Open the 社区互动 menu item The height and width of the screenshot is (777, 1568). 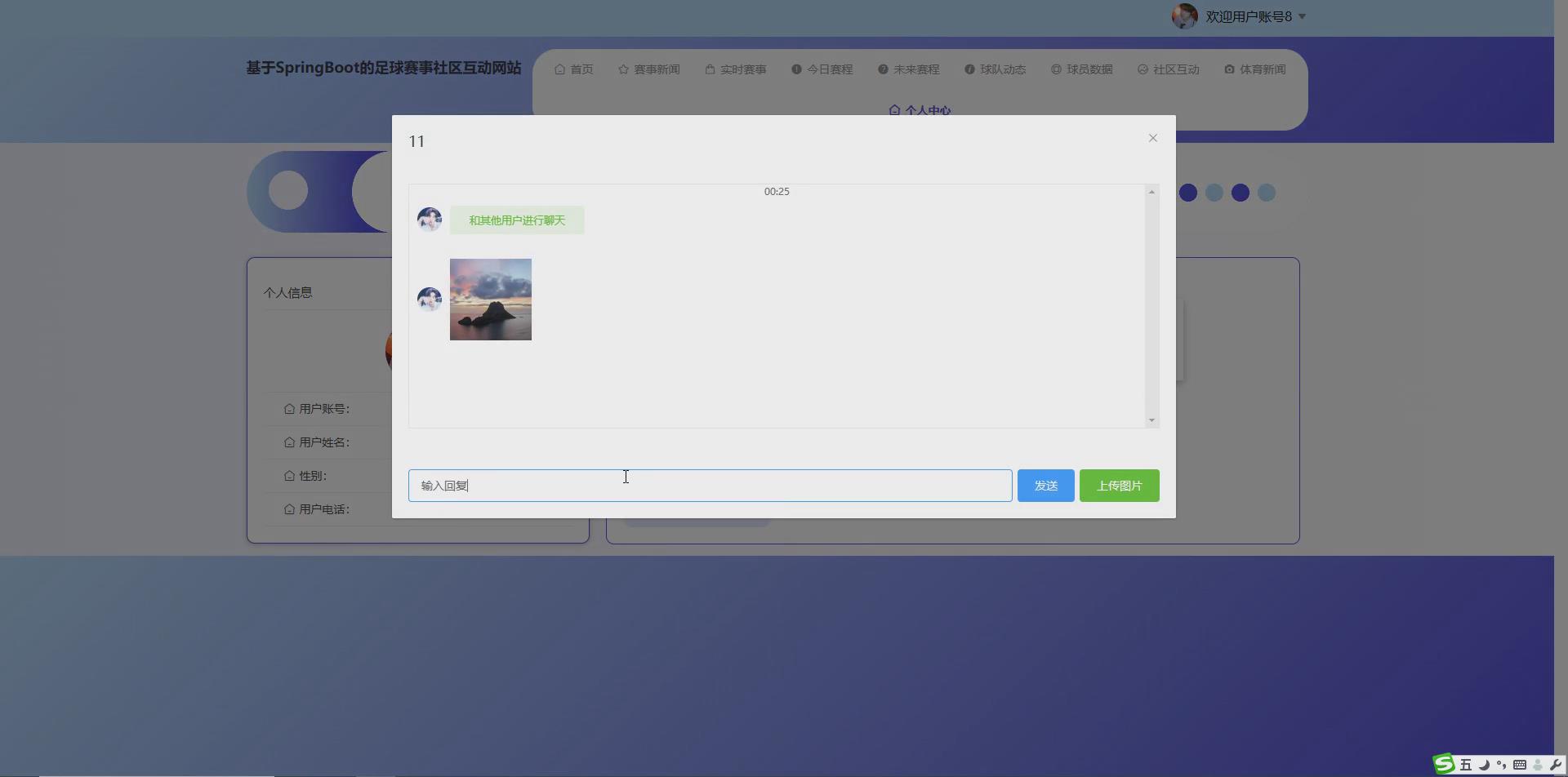1168,69
